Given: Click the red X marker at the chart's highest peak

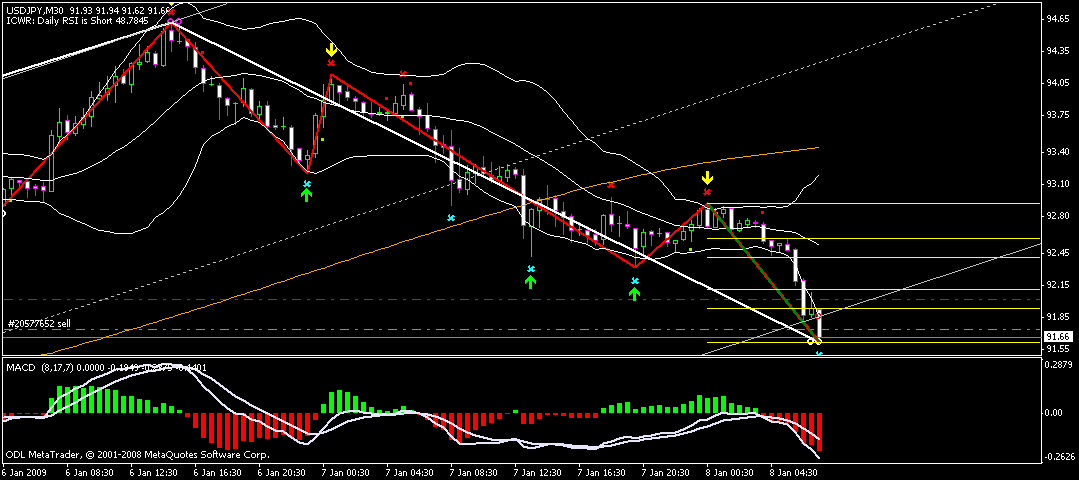Looking at the screenshot, I should [171, 11].
